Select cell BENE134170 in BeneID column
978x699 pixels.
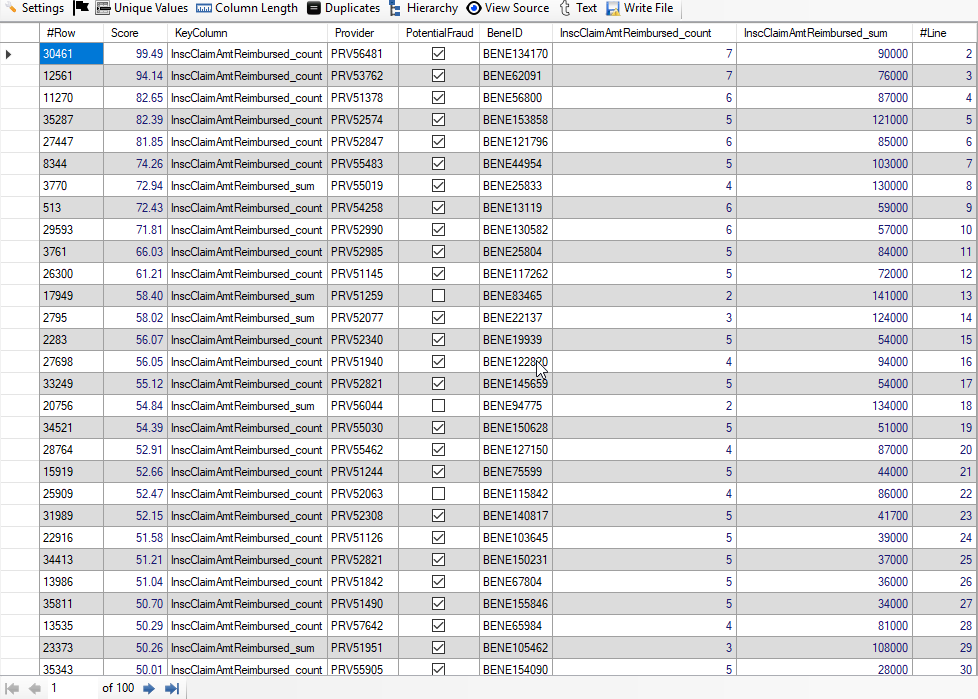coord(515,54)
